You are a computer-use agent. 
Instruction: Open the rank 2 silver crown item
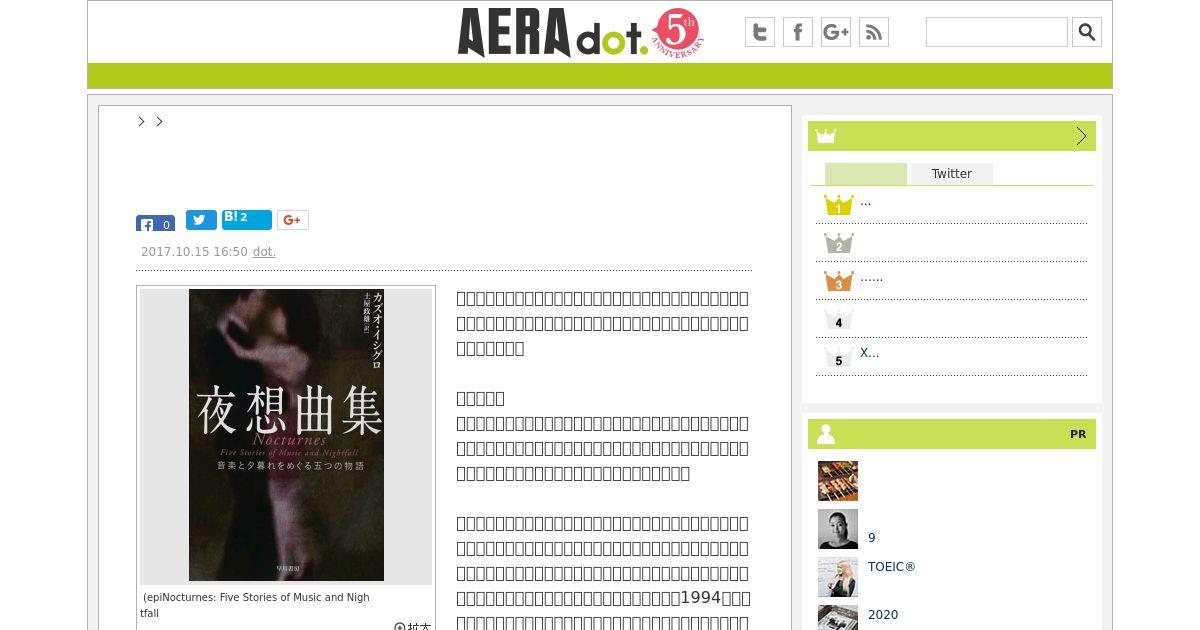838,243
